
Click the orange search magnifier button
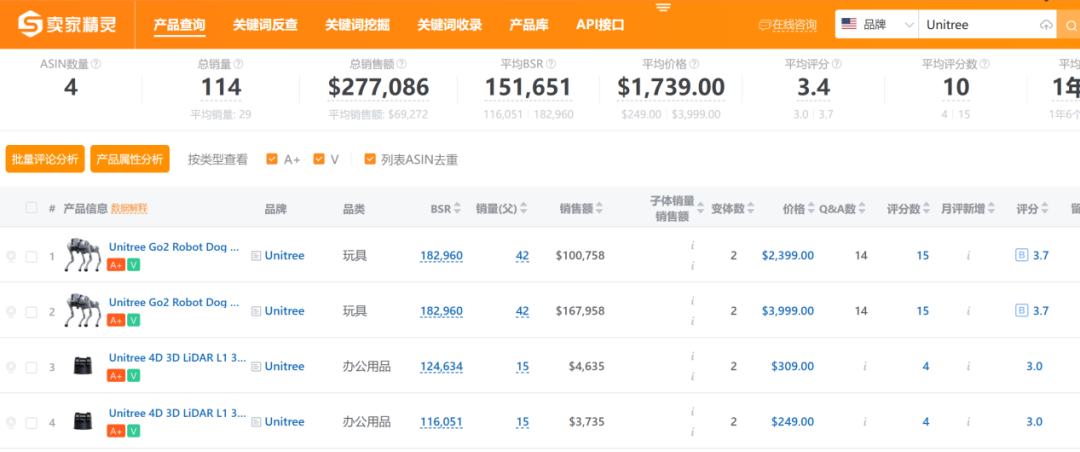1067,25
